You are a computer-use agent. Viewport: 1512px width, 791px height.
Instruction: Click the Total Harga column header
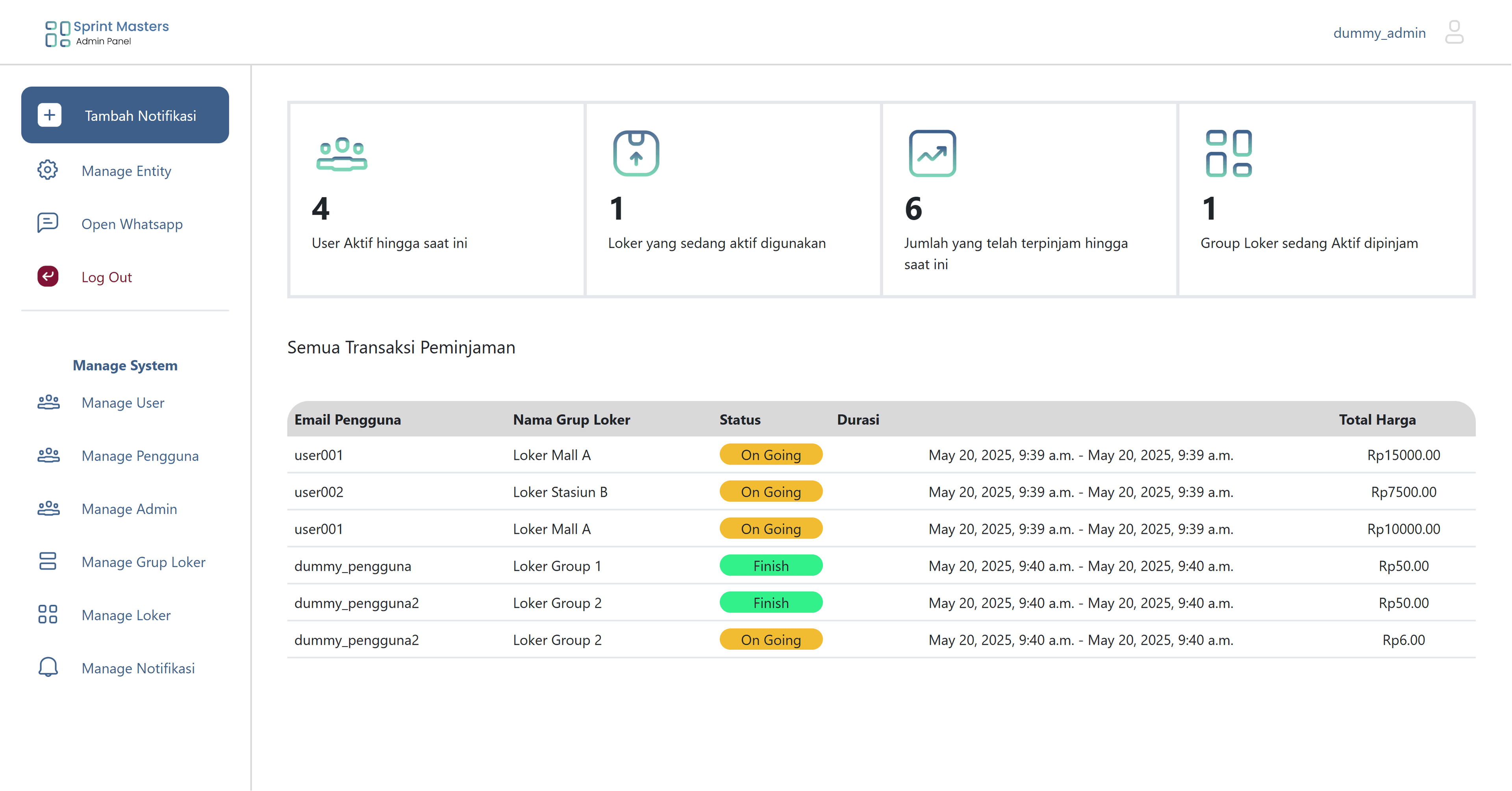1377,420
